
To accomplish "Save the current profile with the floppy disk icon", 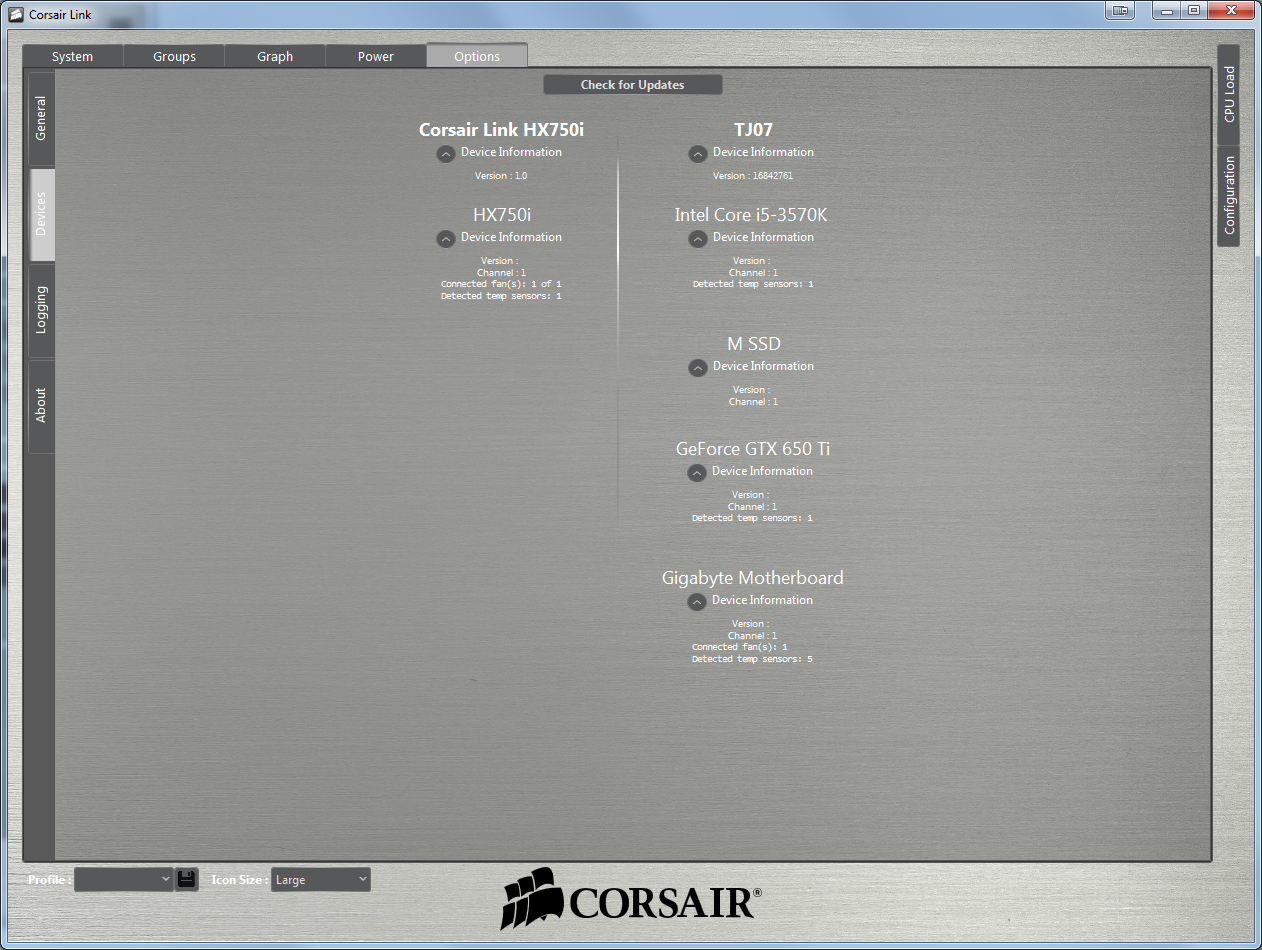I will 186,879.
